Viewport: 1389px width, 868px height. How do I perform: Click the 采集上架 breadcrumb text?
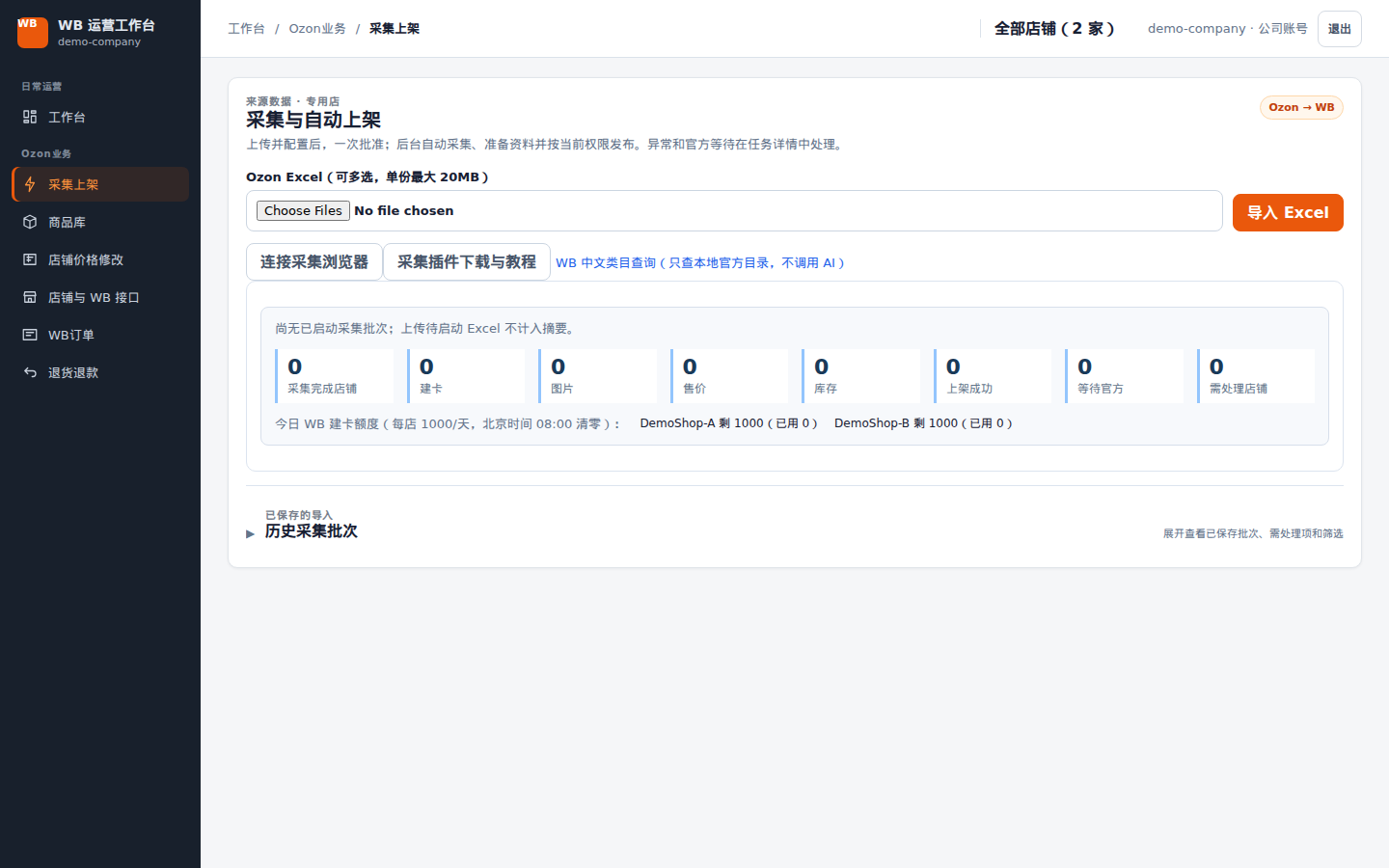395,29
